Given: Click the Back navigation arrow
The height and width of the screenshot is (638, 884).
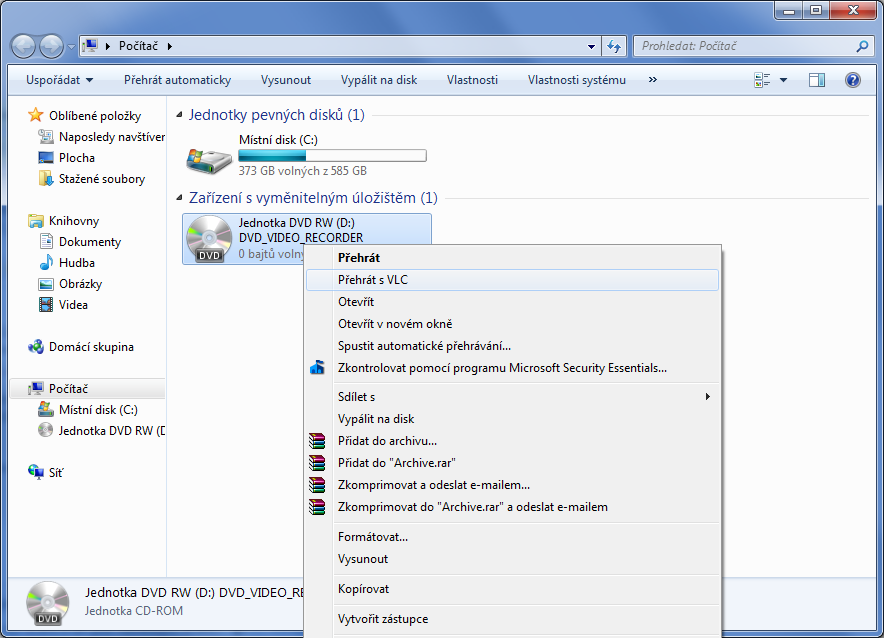Looking at the screenshot, I should [24, 46].
